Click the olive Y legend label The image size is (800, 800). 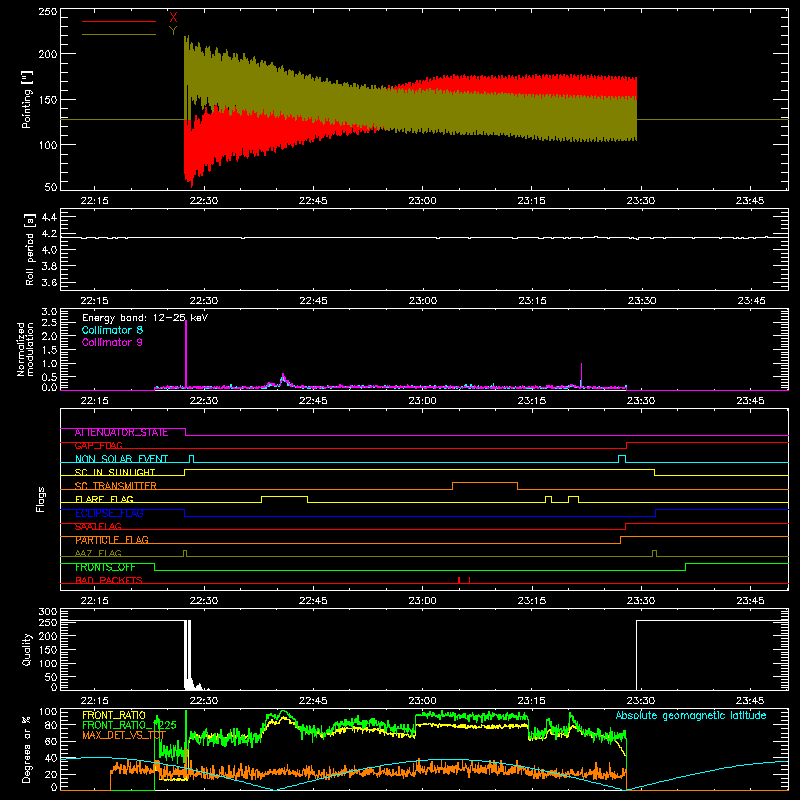point(173,31)
